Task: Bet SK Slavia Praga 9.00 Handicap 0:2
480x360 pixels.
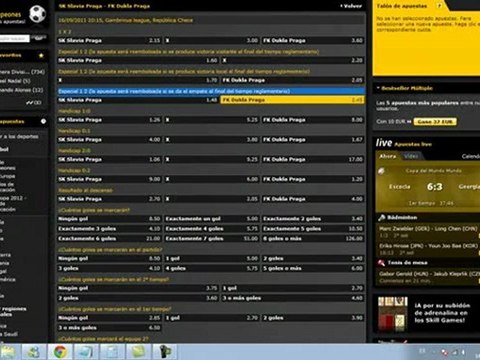Action: pyautogui.click(x=109, y=179)
